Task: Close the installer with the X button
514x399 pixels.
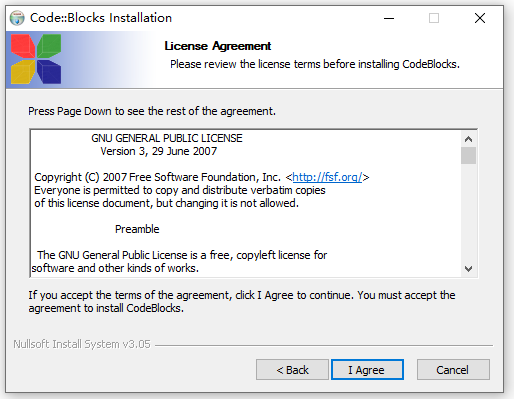Action: point(480,18)
